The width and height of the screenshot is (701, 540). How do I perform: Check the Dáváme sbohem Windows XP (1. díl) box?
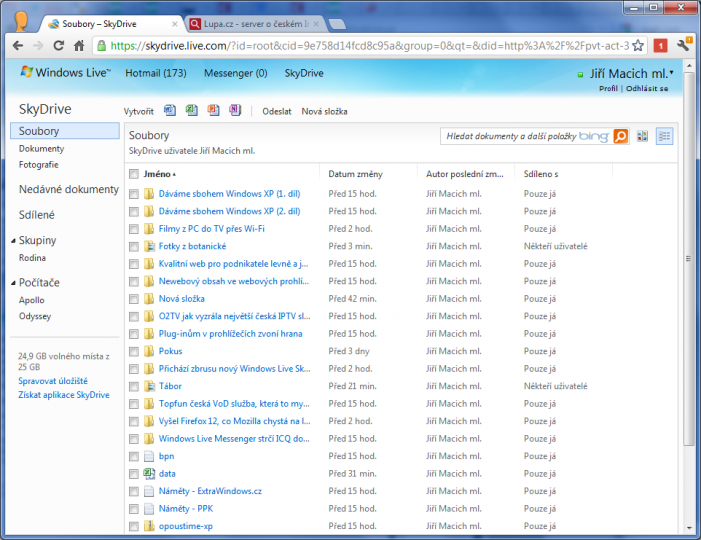click(x=134, y=194)
